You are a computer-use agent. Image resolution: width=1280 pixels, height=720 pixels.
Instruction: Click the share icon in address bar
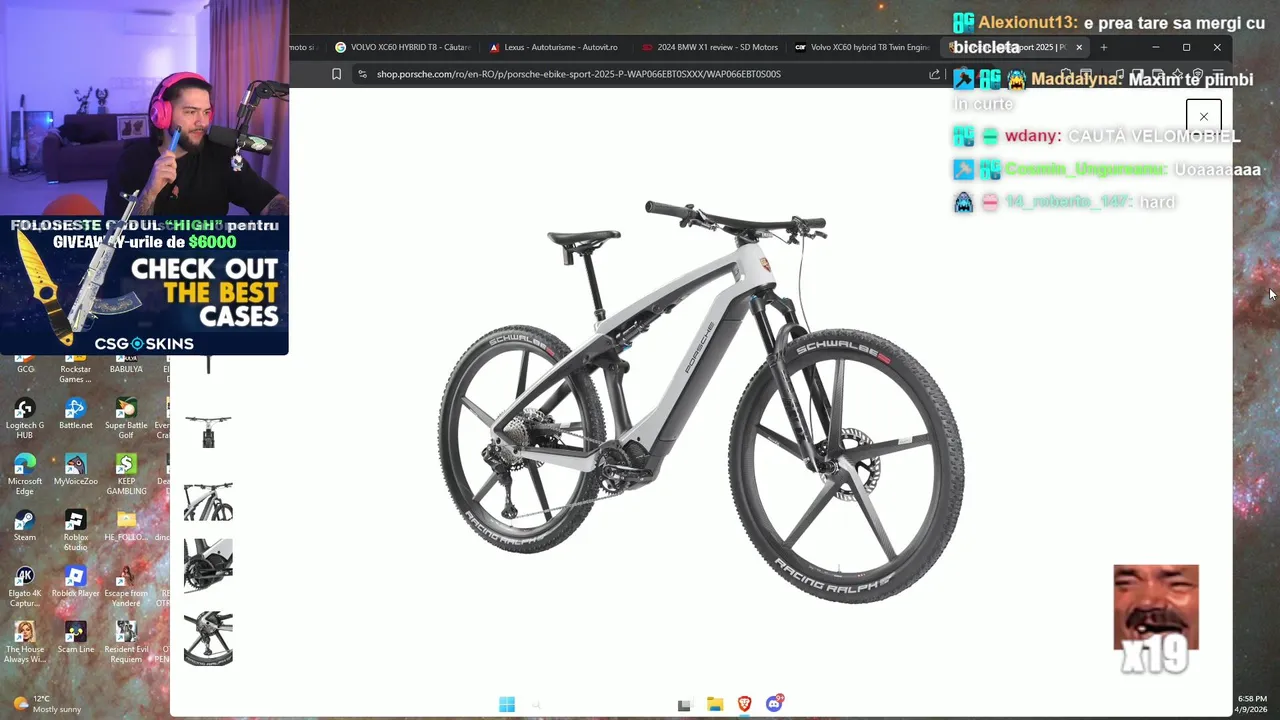click(x=934, y=74)
